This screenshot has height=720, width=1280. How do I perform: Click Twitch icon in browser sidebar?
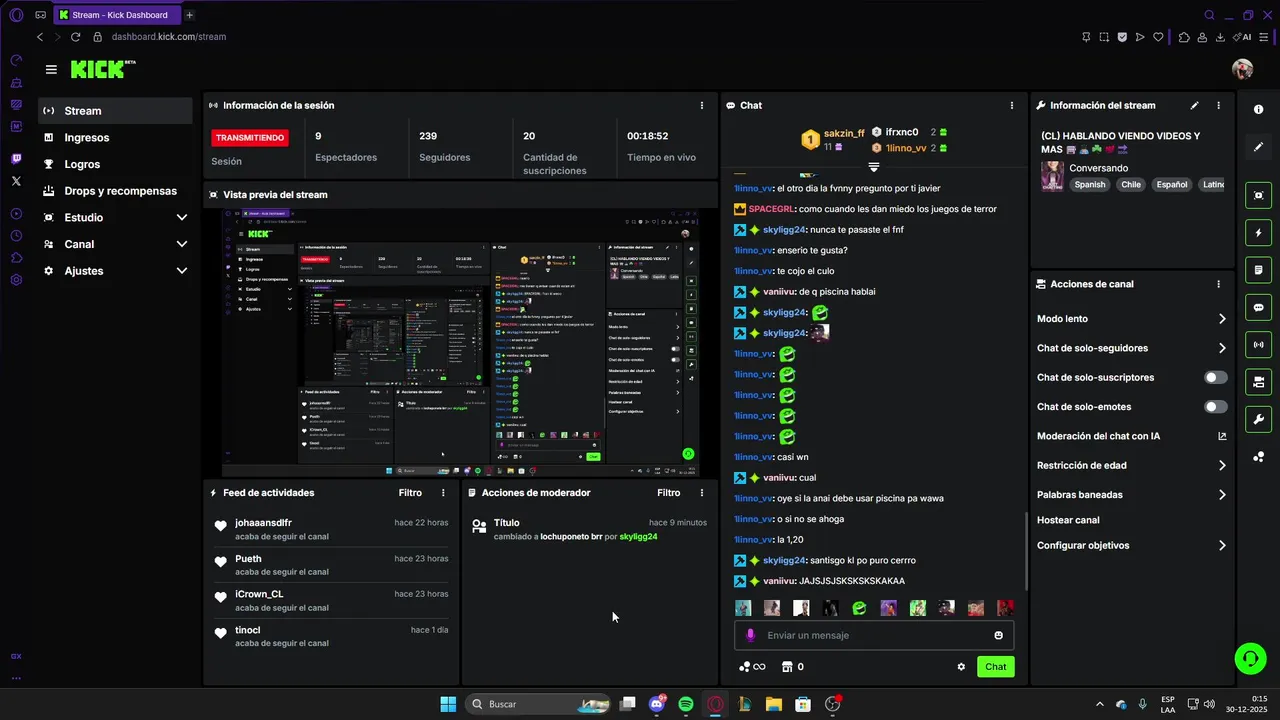(16, 159)
